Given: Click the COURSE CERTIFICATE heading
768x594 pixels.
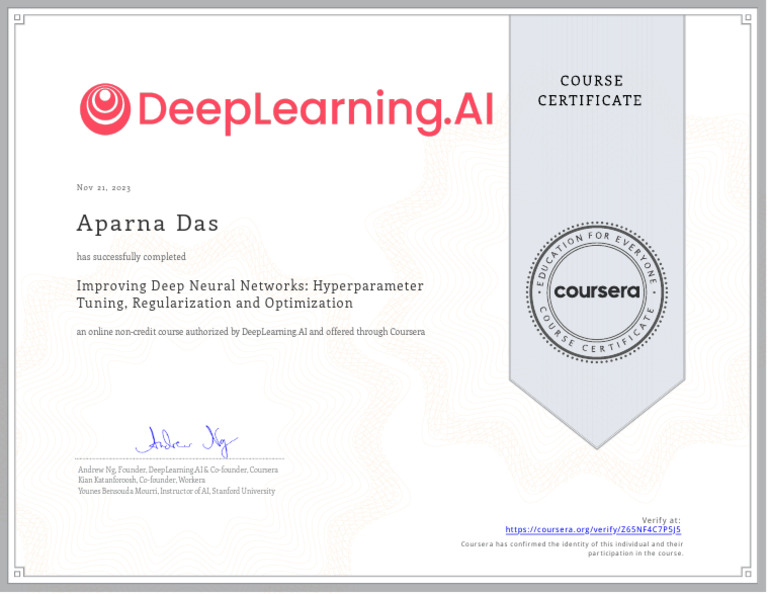Looking at the screenshot, I should click(x=591, y=91).
